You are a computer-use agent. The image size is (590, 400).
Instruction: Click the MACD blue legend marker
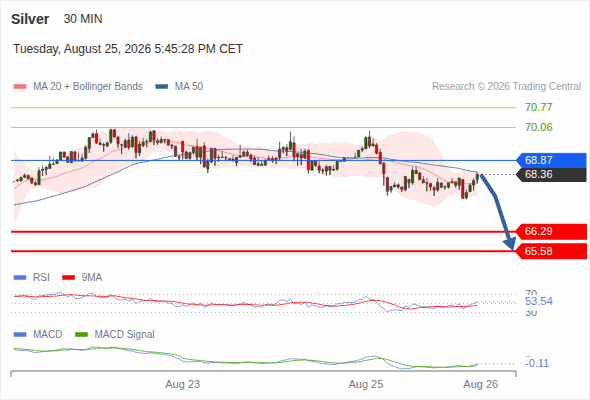[20, 335]
